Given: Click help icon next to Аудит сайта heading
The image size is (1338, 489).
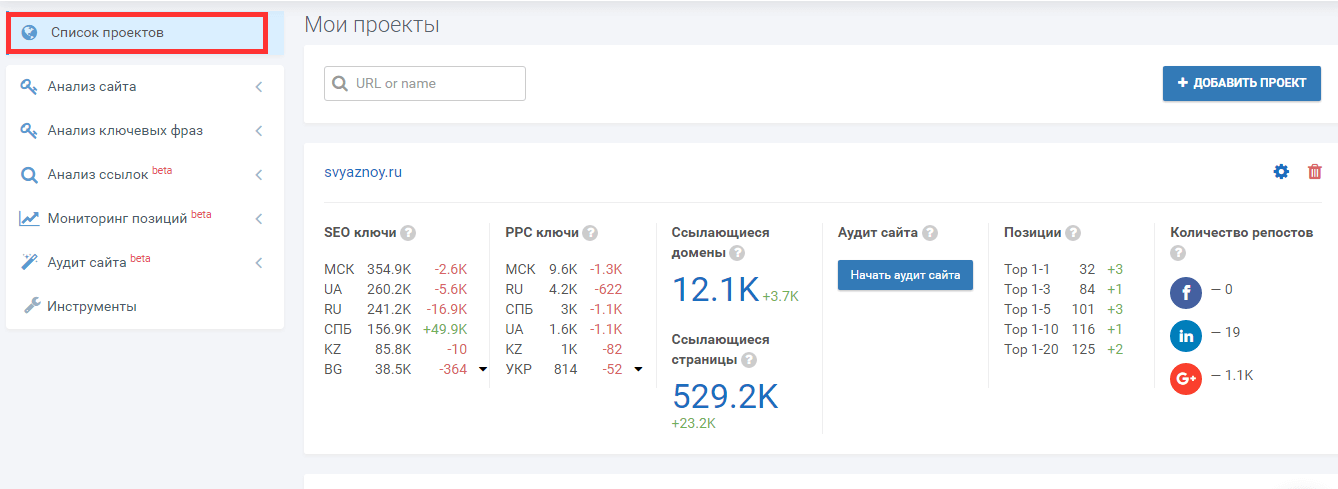Looking at the screenshot, I should click(930, 233).
